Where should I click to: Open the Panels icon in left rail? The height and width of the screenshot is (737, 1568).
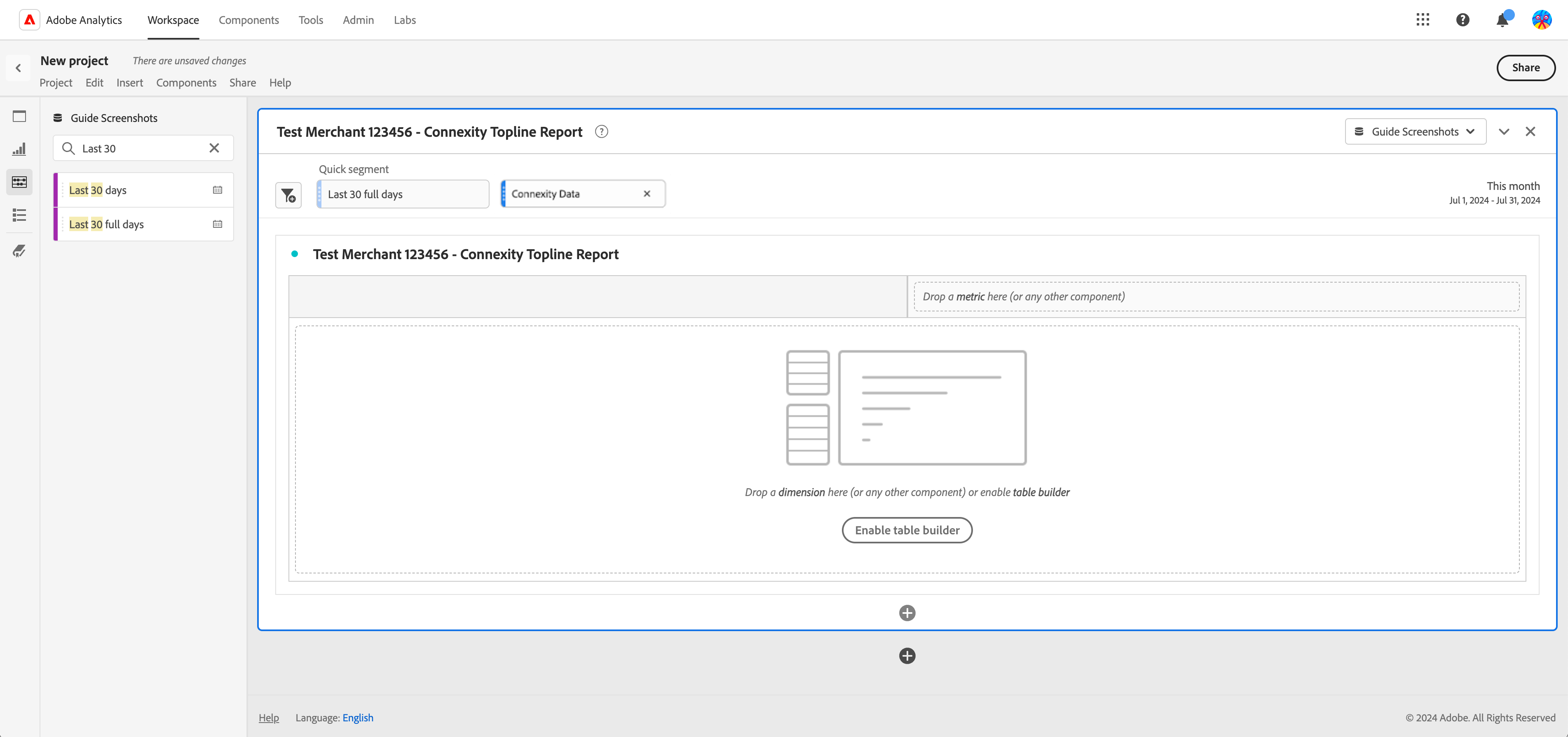tap(19, 116)
